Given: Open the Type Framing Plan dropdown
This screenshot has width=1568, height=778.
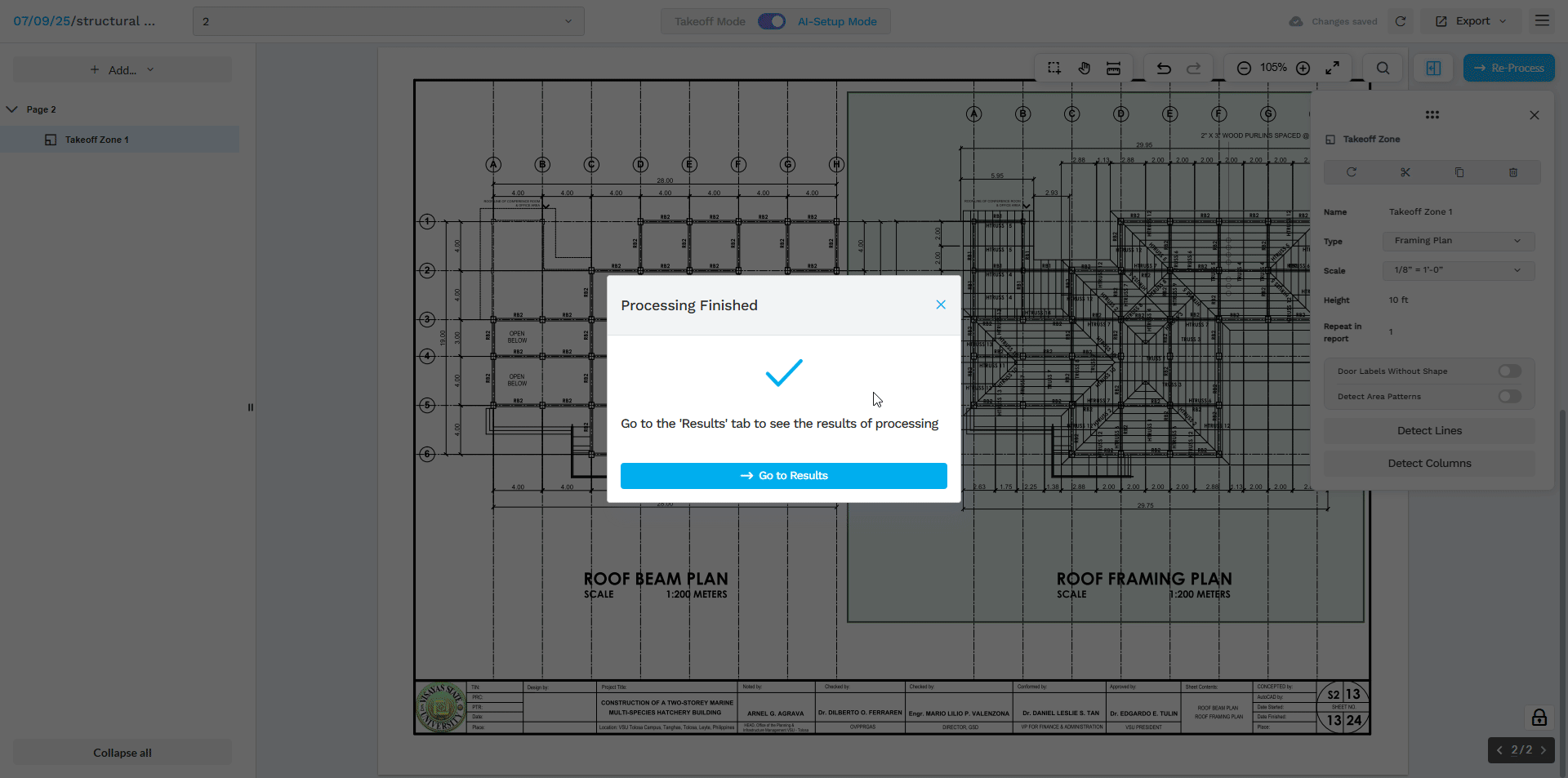Looking at the screenshot, I should 1458,241.
